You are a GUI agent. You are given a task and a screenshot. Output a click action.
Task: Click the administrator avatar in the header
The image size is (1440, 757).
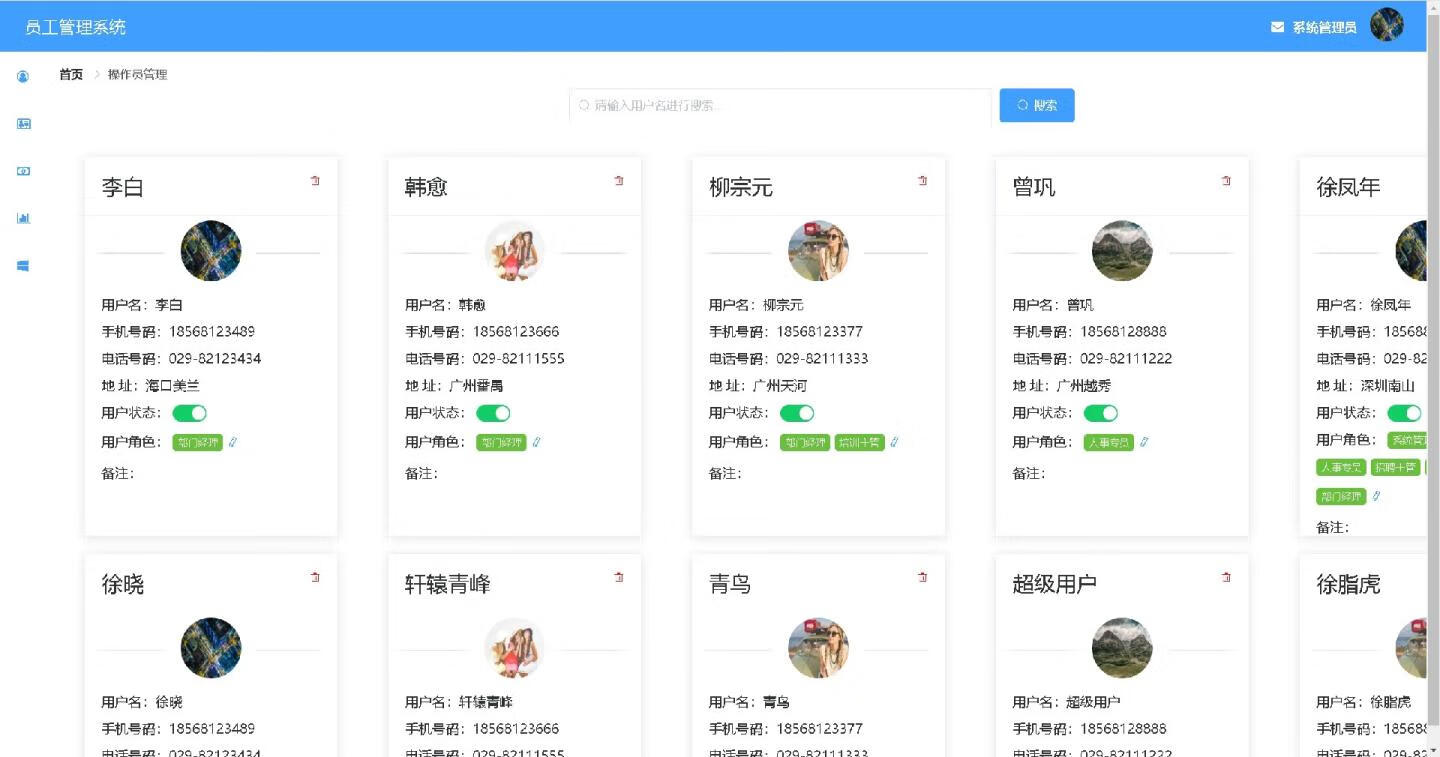(x=1387, y=25)
